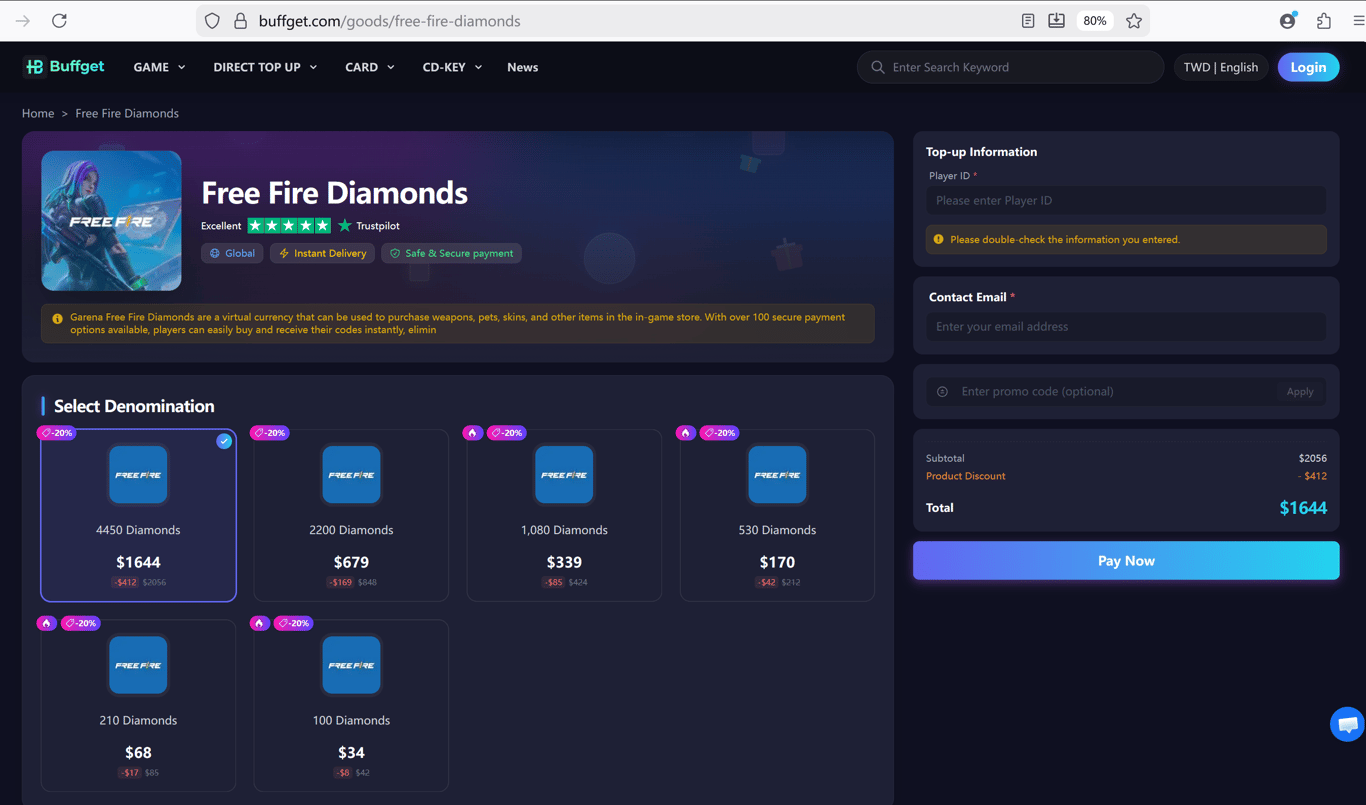Click the -20% tag on 4450 Diamonds
This screenshot has height=805, width=1366.
(57, 433)
